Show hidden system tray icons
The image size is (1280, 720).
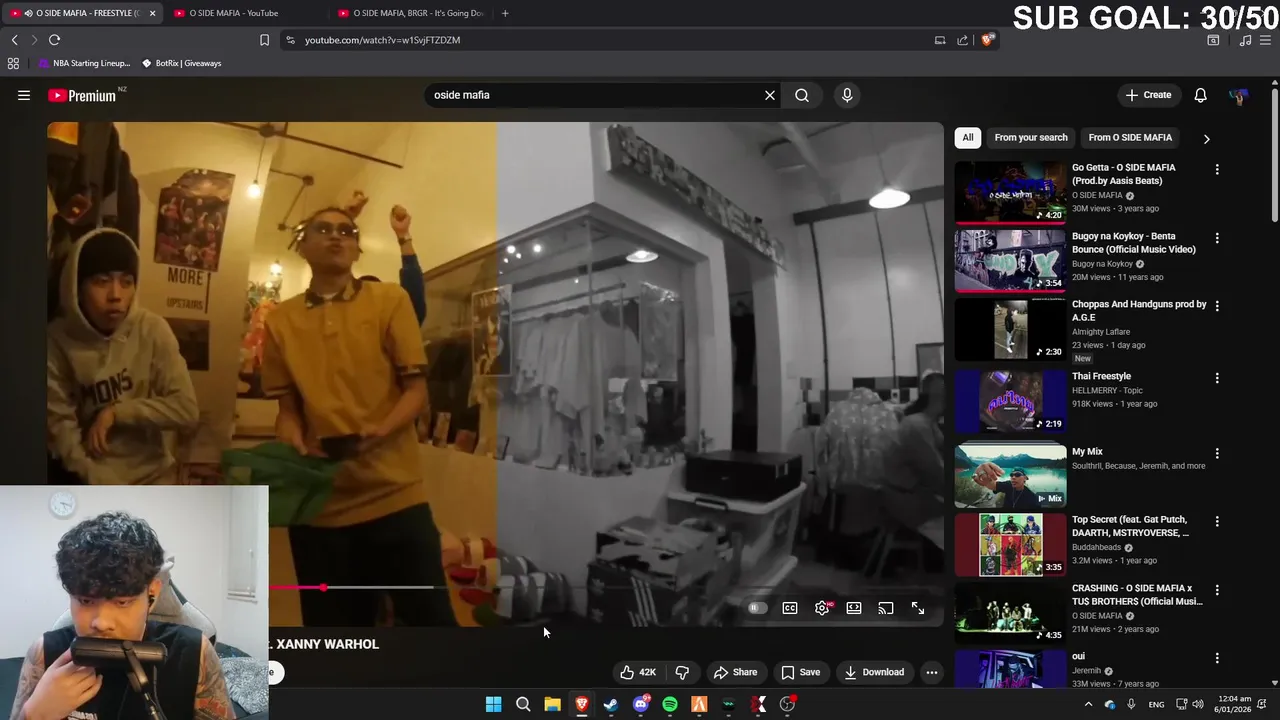tap(1088, 704)
